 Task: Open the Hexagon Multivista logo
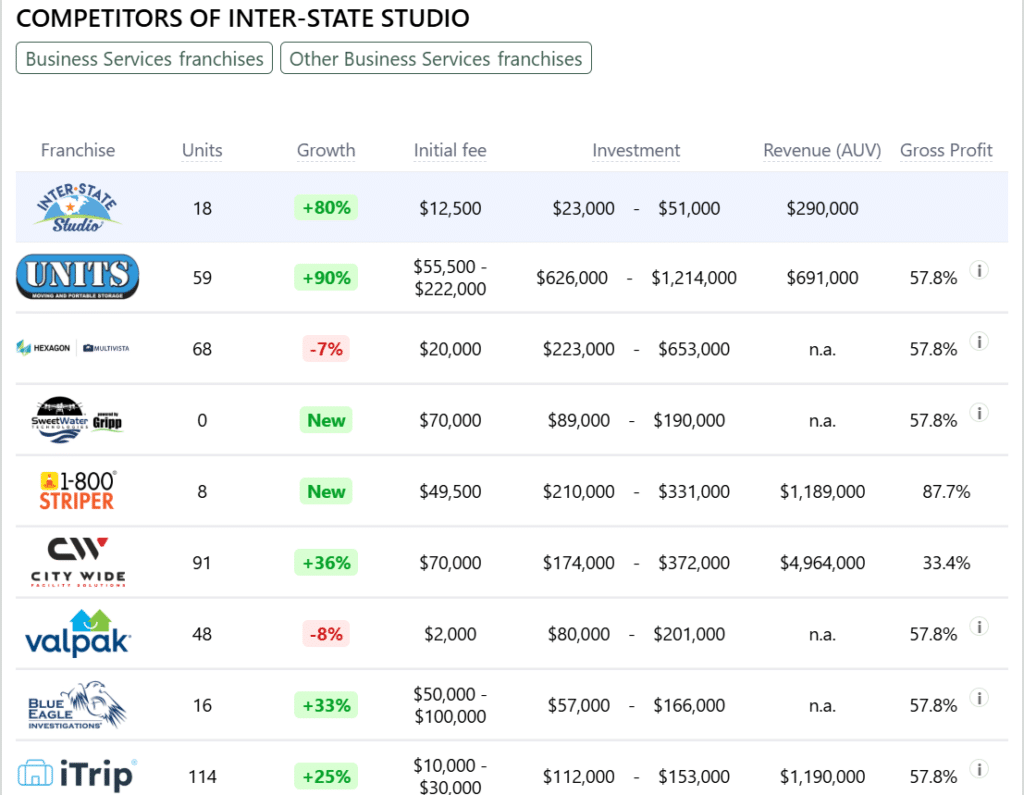click(x=72, y=348)
